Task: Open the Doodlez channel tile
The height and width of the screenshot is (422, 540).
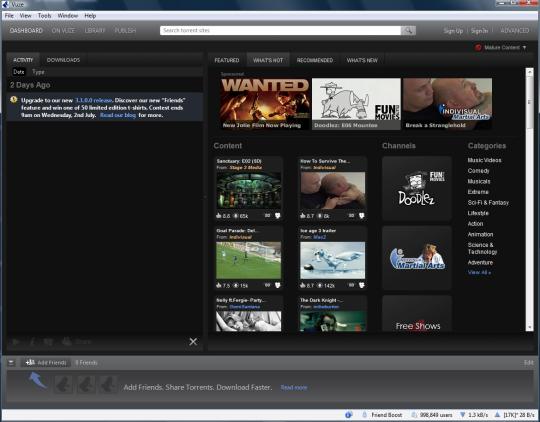Action: click(417, 188)
